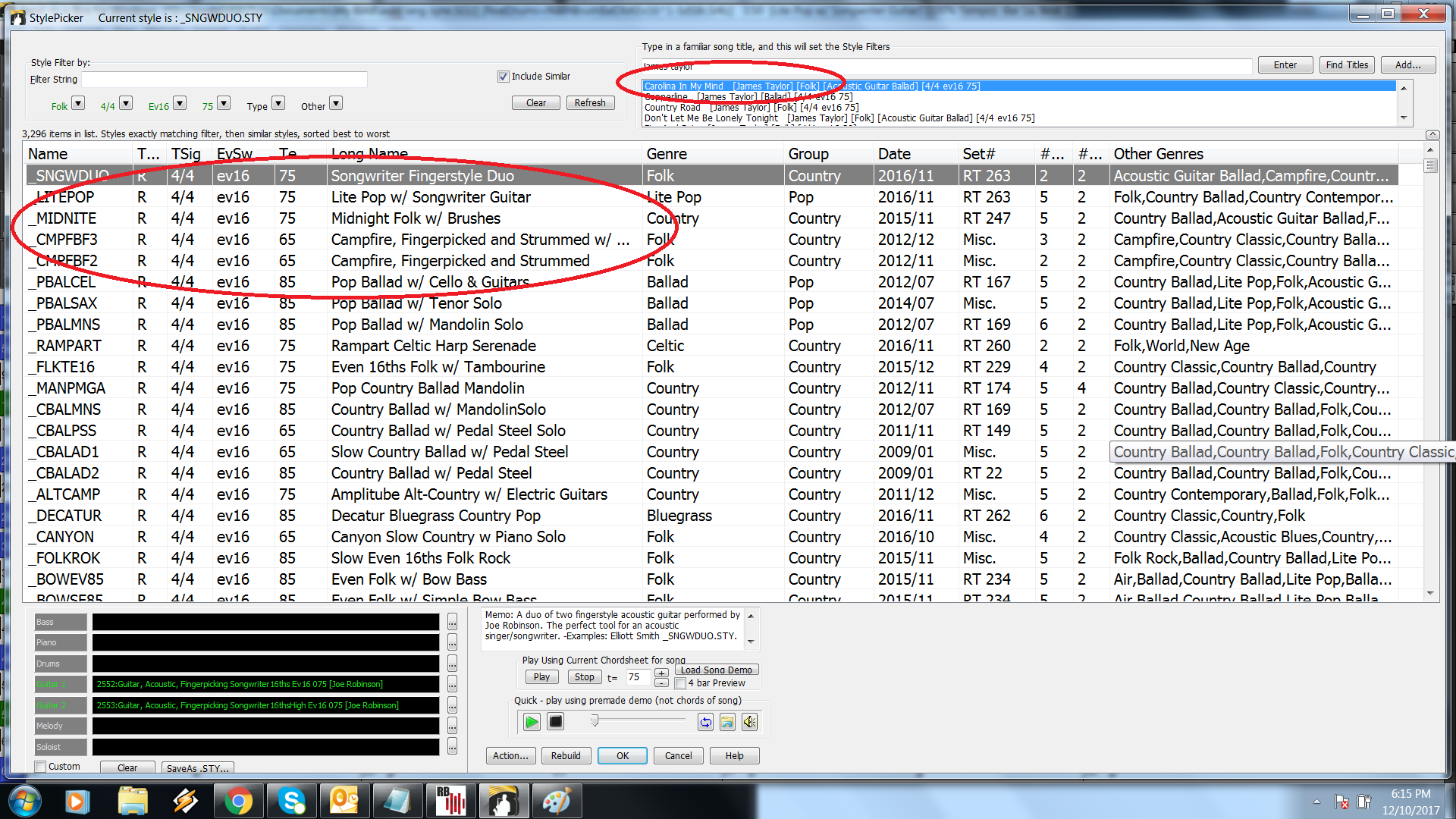The image size is (1456, 819).
Task: Stop the premade demo with black square
Action: 555,721
